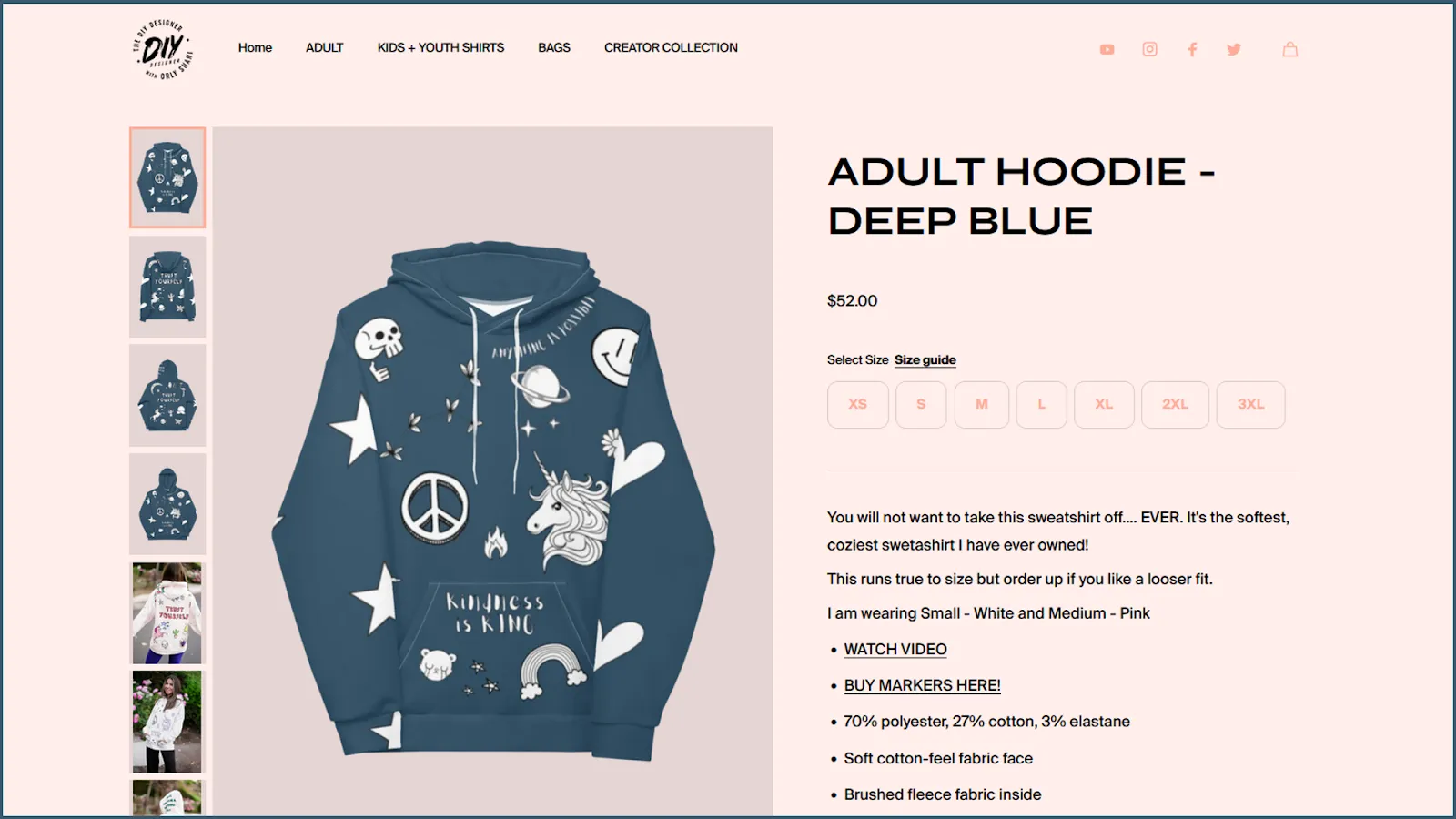Choose the 2XL size option
This screenshot has height=819, width=1456.
coord(1176,404)
